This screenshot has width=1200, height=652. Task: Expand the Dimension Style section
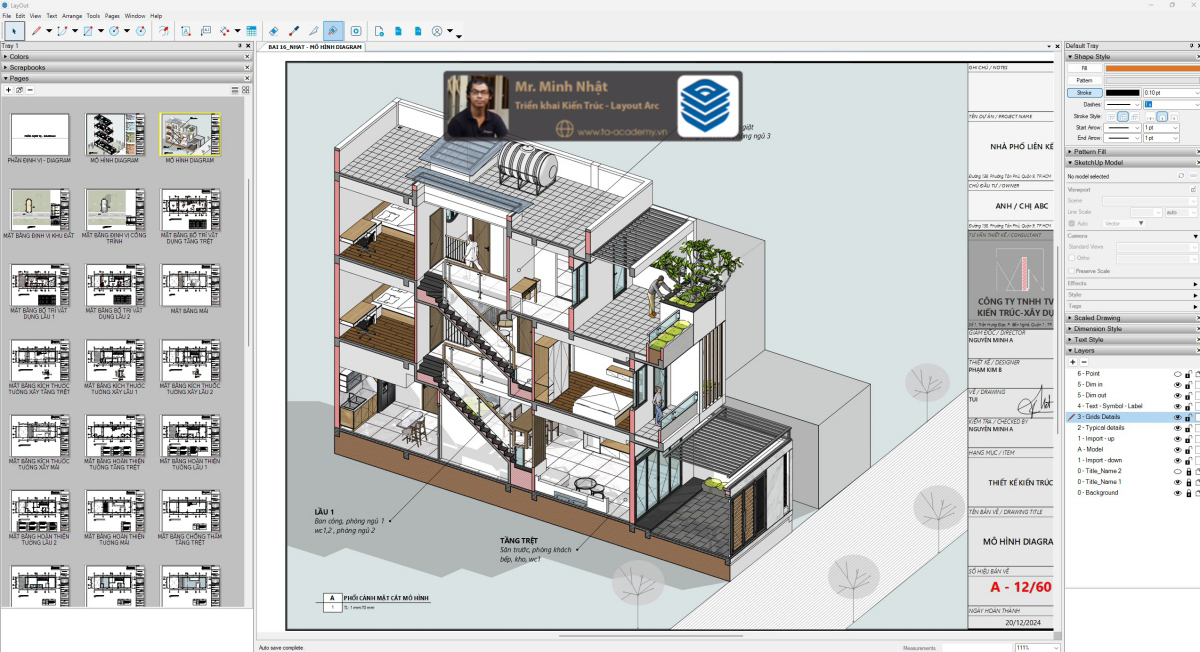pos(1130,329)
